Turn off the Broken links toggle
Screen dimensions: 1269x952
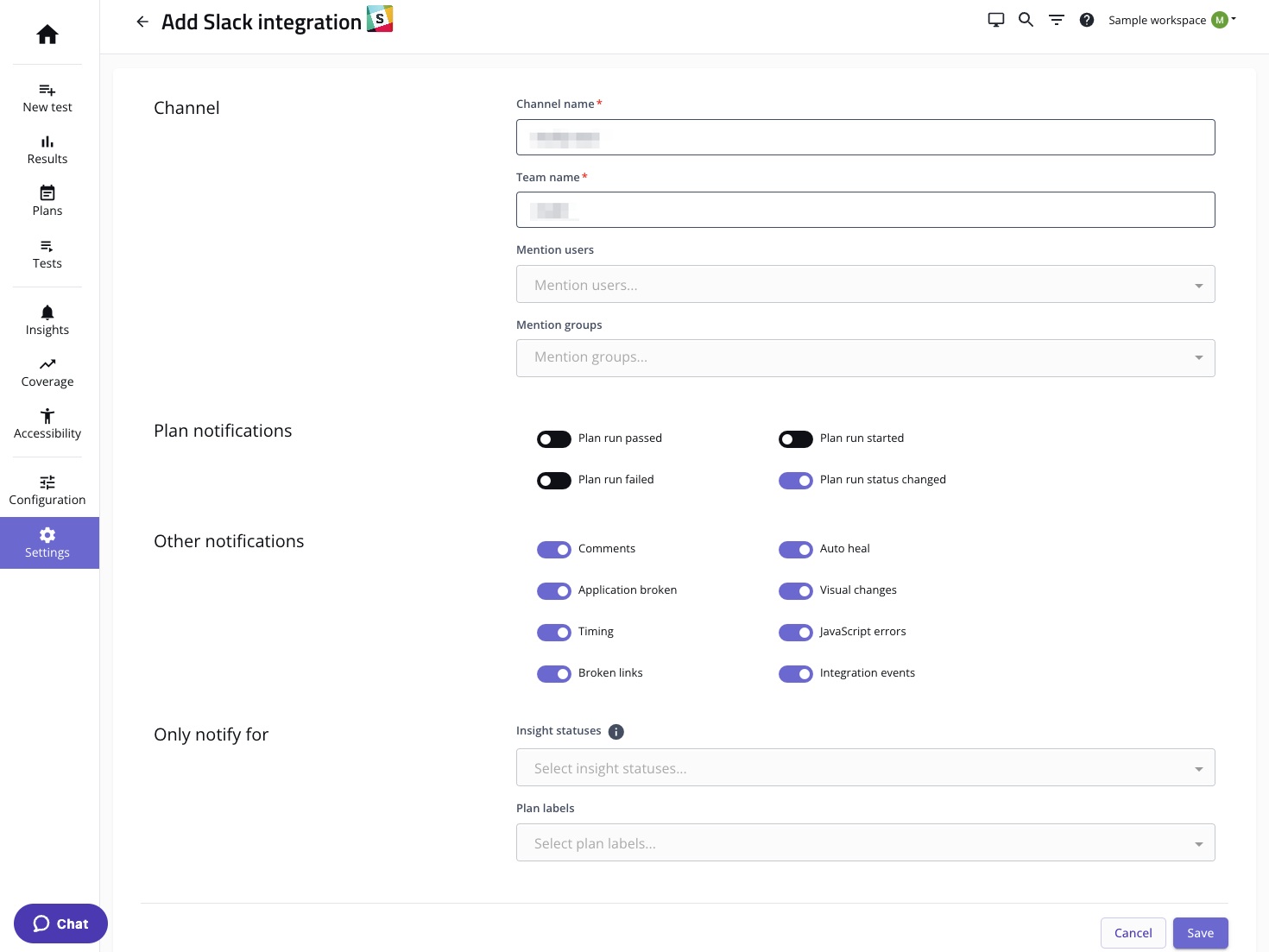click(554, 674)
